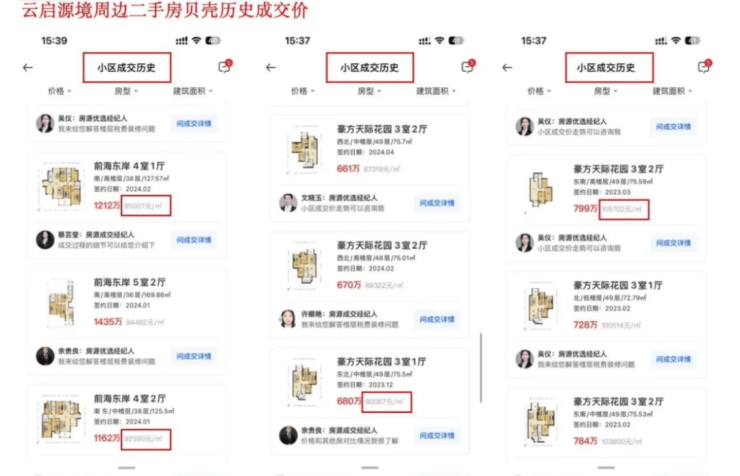Expand 价格 filter in right screen
The image size is (740, 476).
click(539, 91)
